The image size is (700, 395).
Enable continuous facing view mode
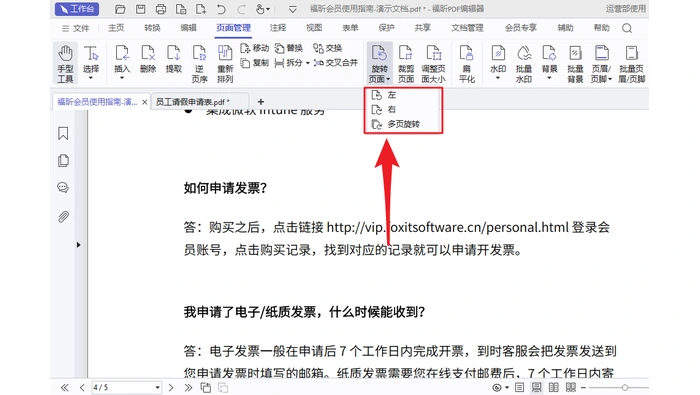pos(571,387)
